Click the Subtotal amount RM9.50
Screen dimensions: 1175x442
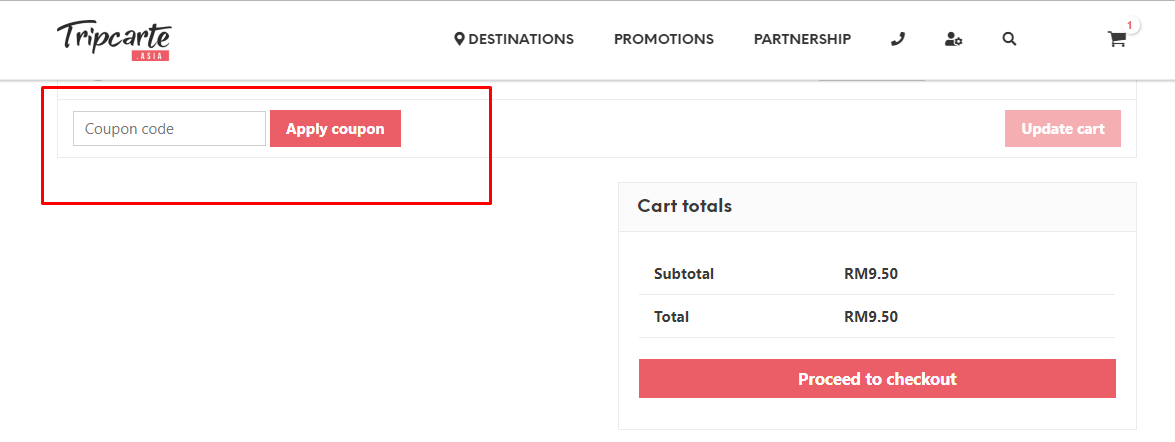click(870, 274)
